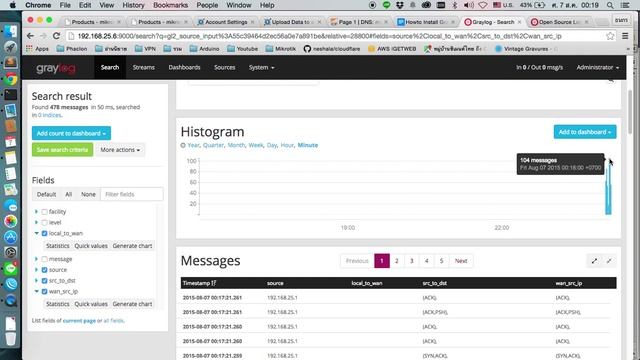The height and width of the screenshot is (360, 640).
Task: Open Finder from the dock
Action: tap(11, 31)
